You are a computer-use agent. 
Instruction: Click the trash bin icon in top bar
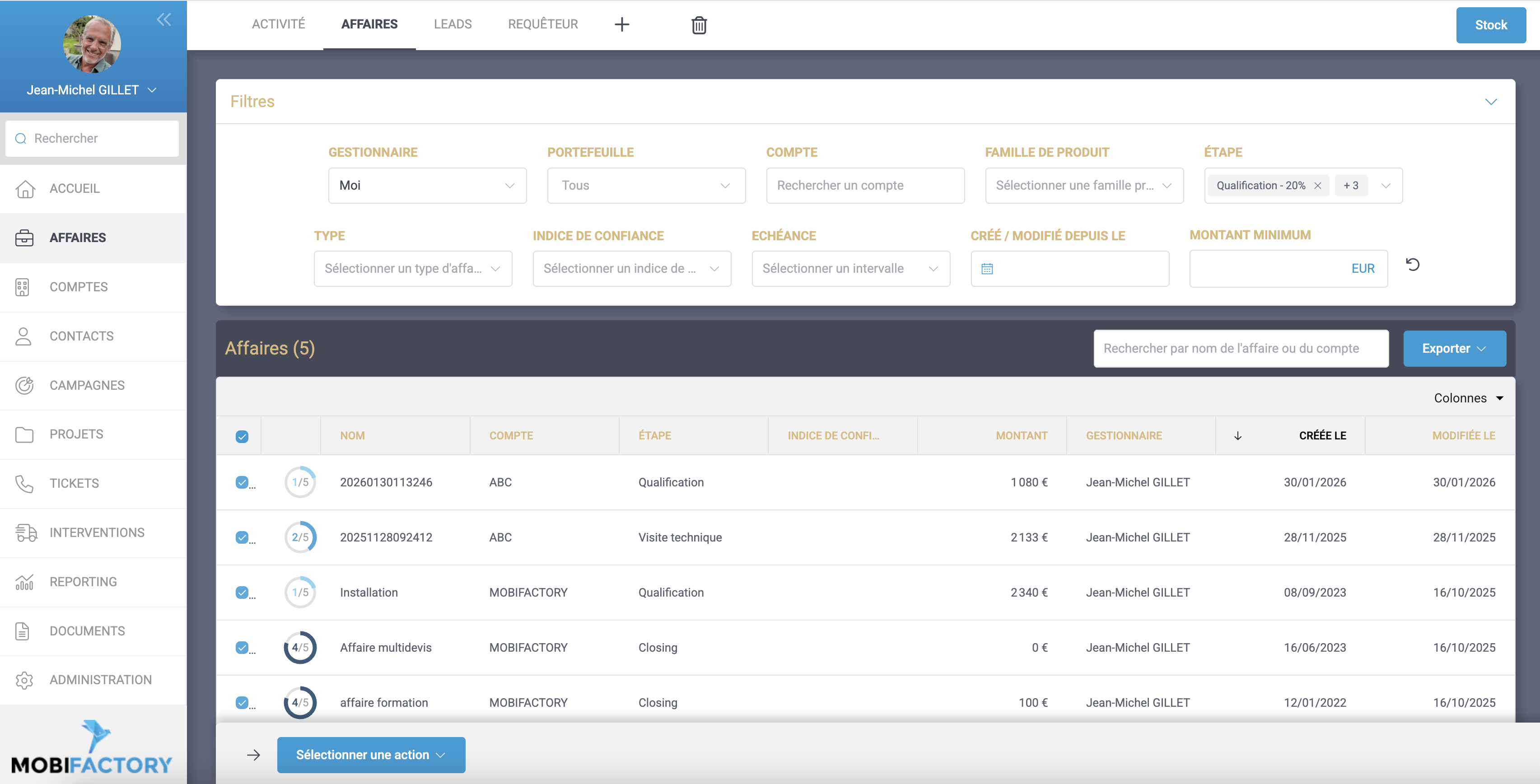(x=699, y=25)
